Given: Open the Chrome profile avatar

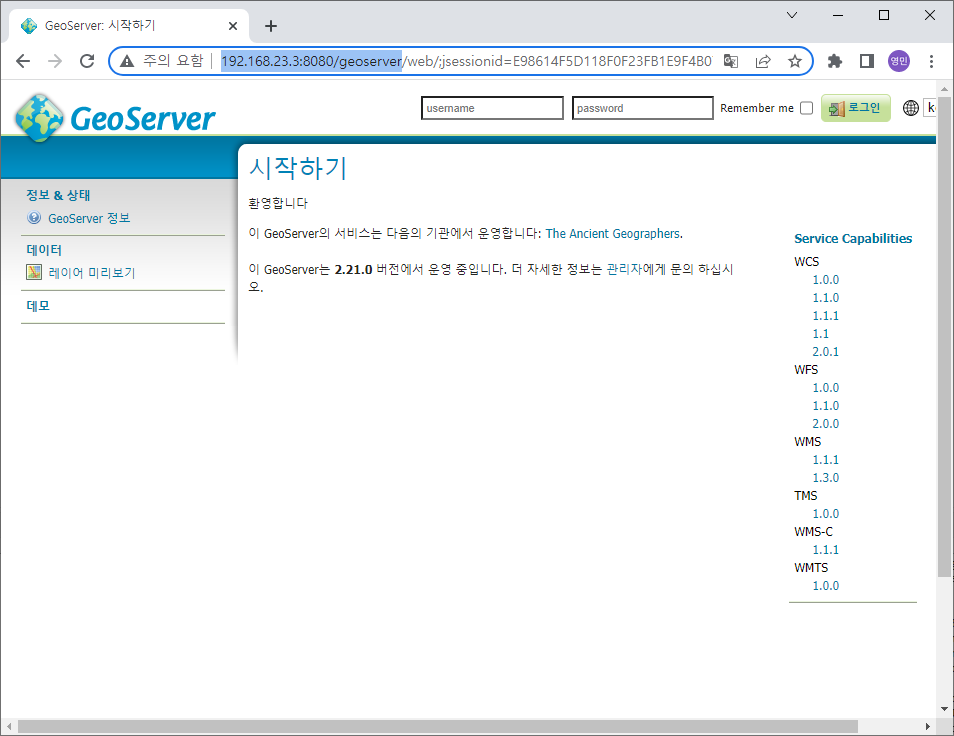Looking at the screenshot, I should click(x=899, y=61).
